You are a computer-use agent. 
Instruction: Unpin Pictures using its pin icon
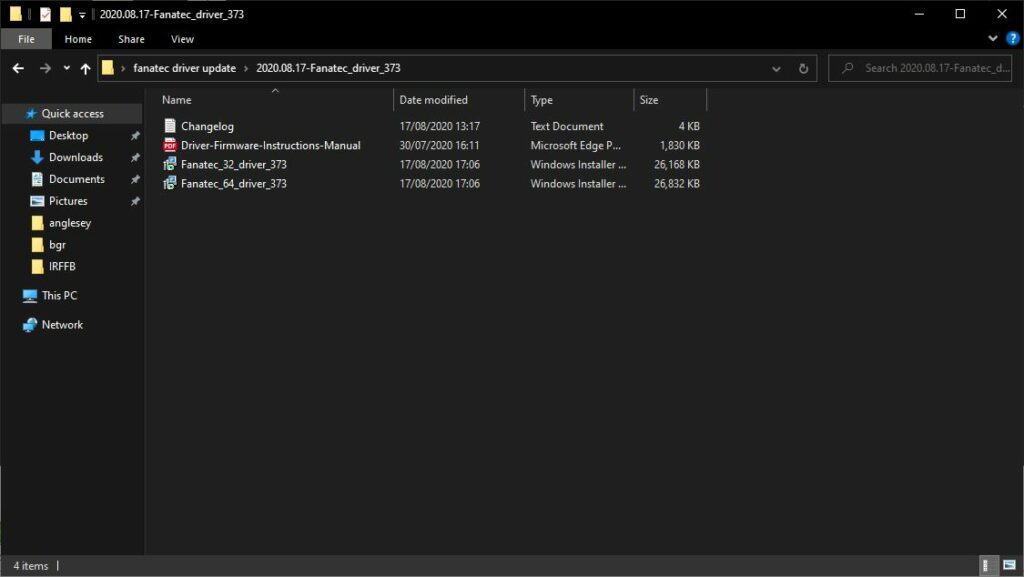[135, 201]
